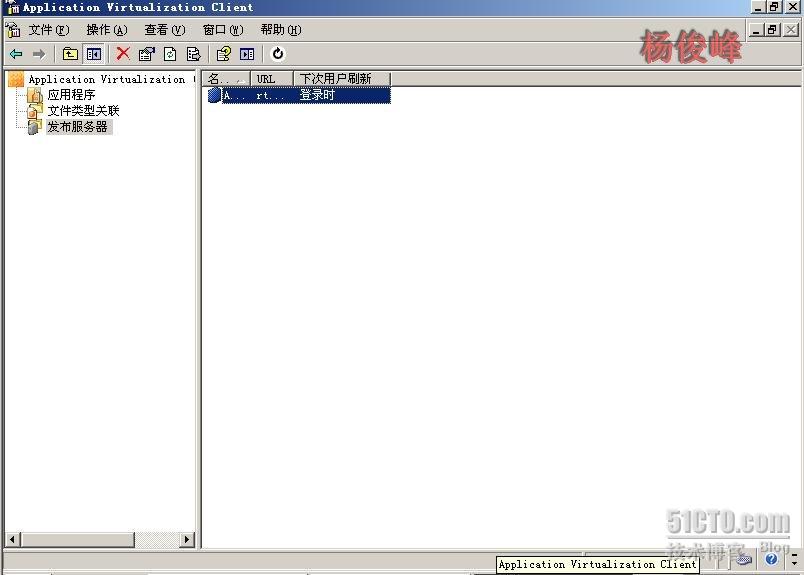
Task: Export list toolbar icon
Action: pos(194,54)
